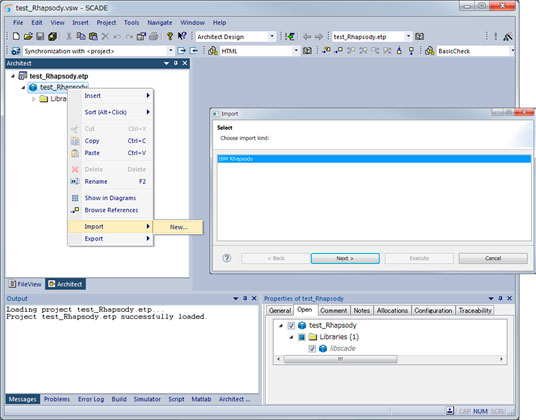536x420 pixels.
Task: Click the Cut toolbar scissors icon
Action: click(69, 36)
